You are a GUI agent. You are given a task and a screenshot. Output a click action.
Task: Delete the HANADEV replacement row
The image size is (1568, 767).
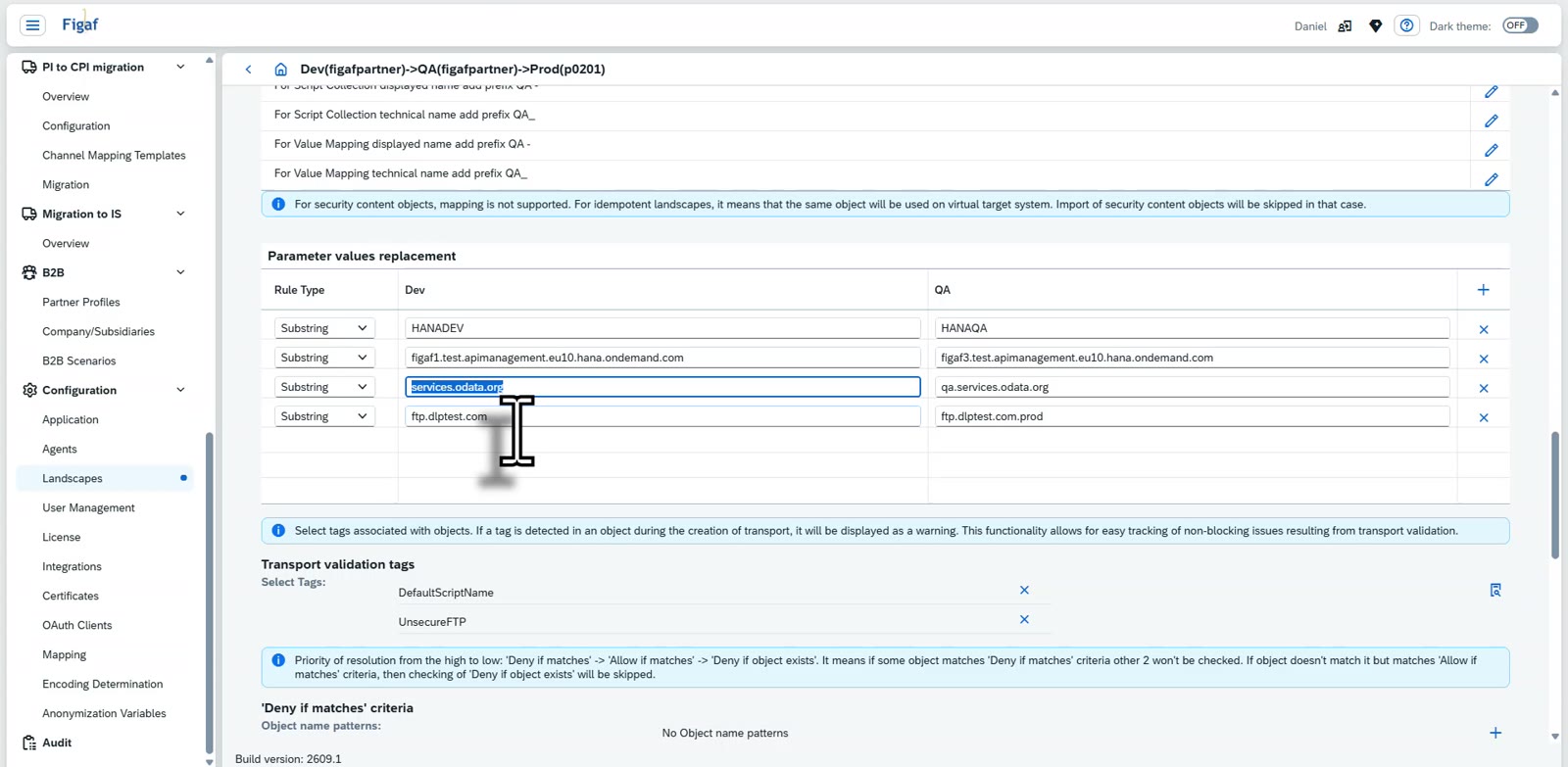(x=1484, y=330)
